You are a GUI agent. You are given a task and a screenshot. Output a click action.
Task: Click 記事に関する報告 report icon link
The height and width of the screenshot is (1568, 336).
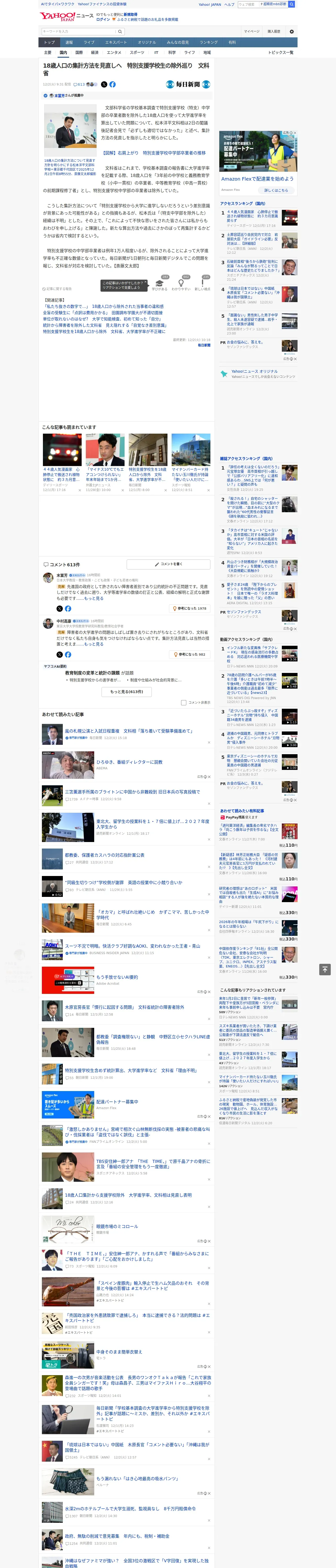pyautogui.click(x=57, y=289)
